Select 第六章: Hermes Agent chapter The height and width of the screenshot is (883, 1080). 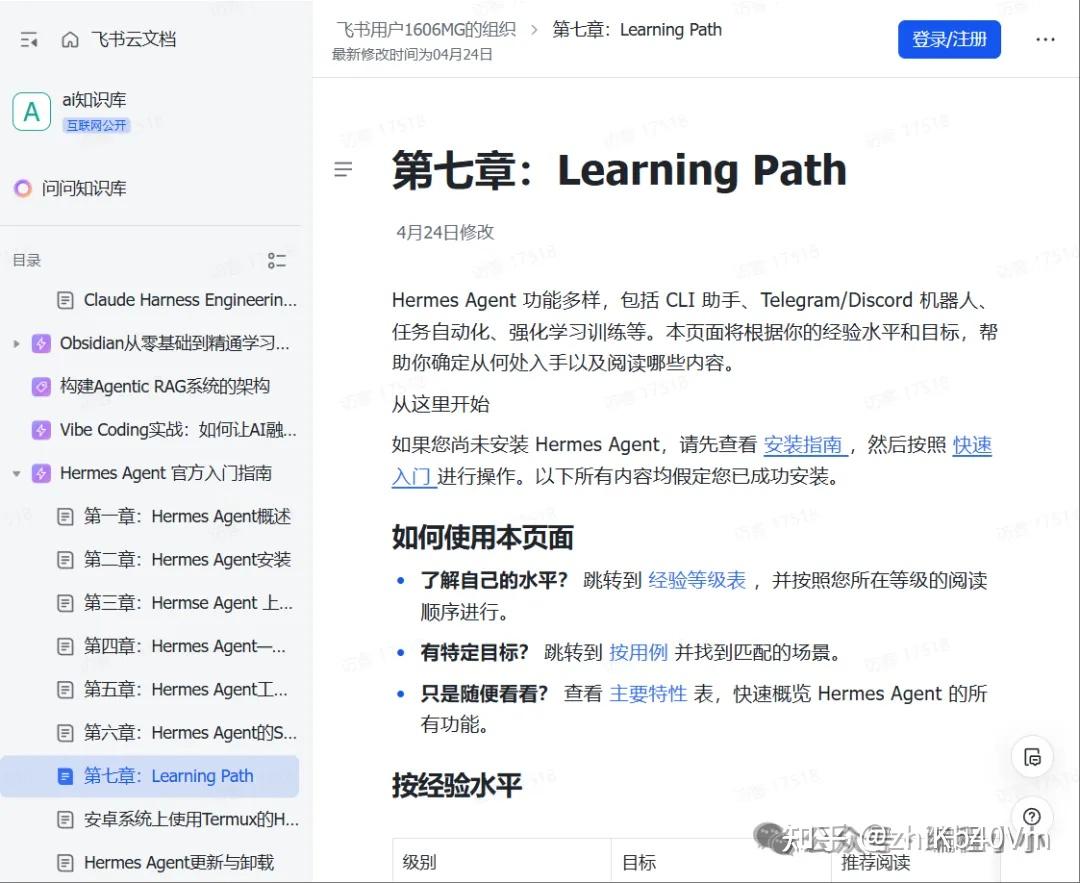pos(190,733)
